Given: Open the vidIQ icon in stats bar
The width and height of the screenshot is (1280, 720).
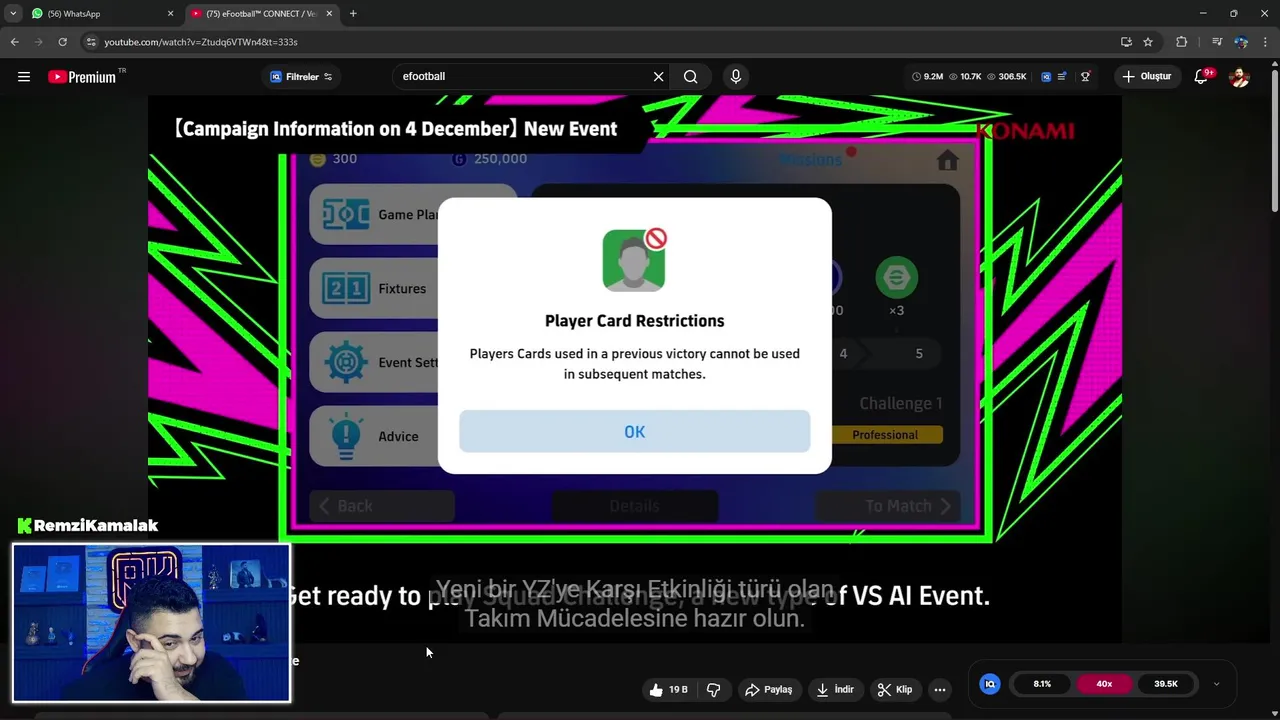Looking at the screenshot, I should [x=1046, y=77].
